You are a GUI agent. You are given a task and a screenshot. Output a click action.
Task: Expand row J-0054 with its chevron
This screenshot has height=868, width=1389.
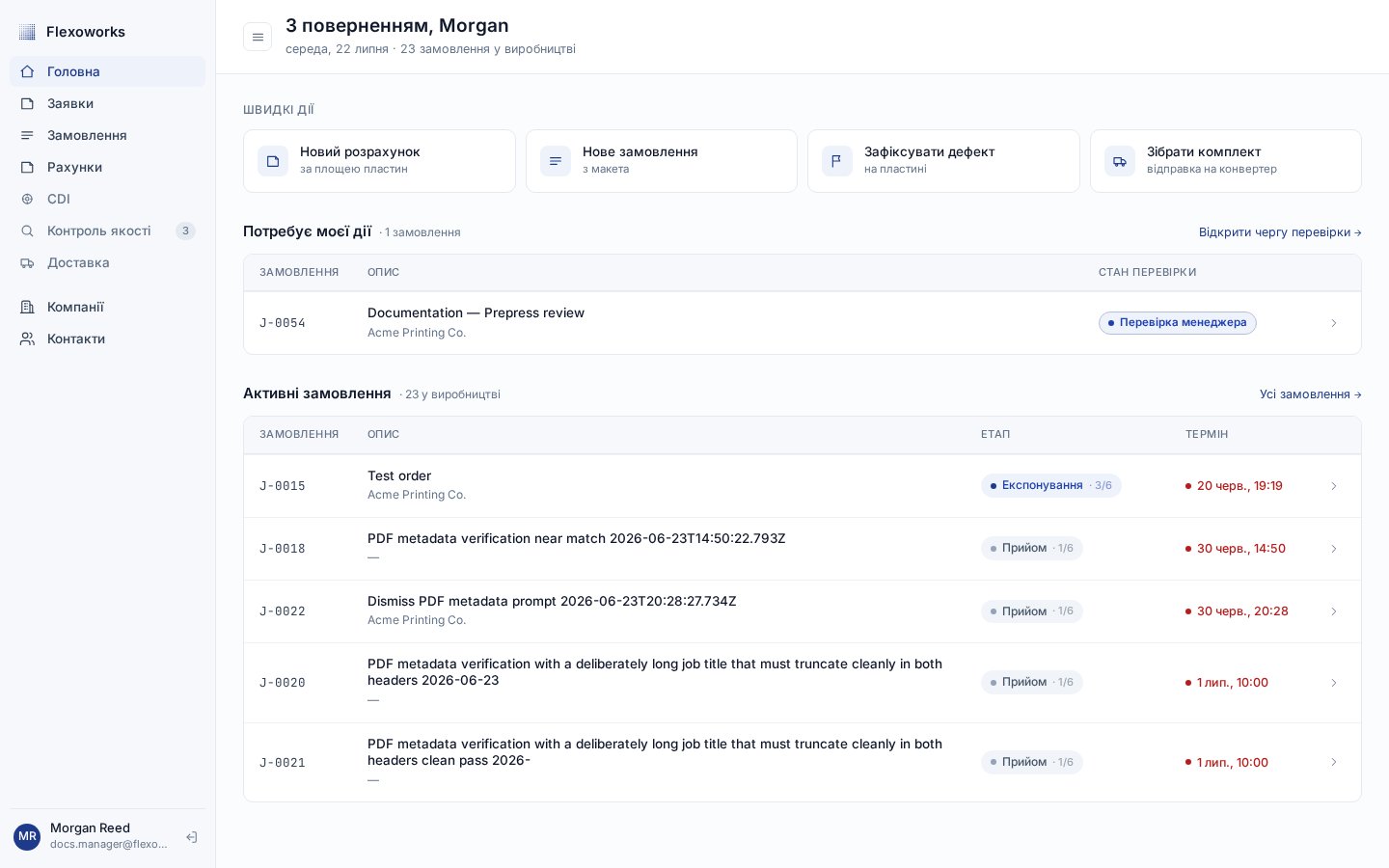pos(1334,323)
